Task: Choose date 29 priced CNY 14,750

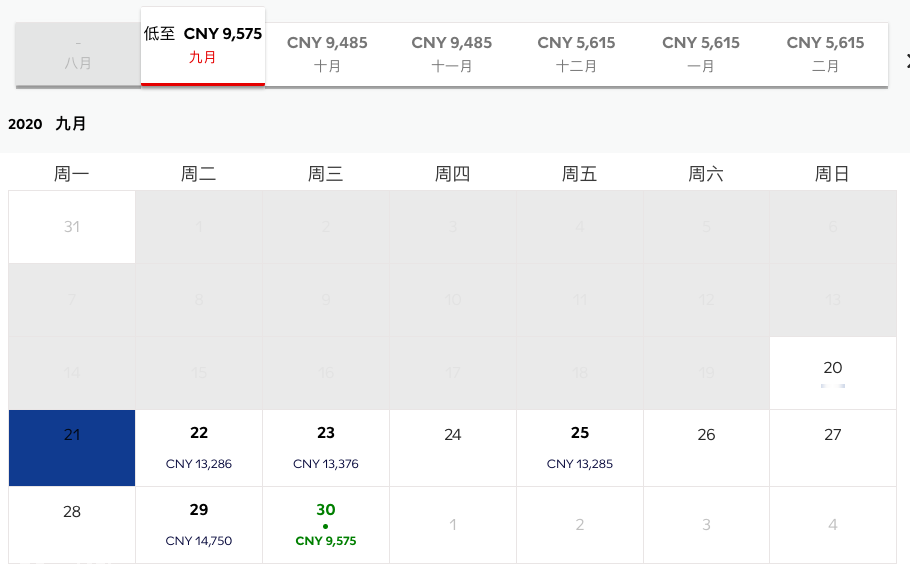Action: (x=199, y=525)
